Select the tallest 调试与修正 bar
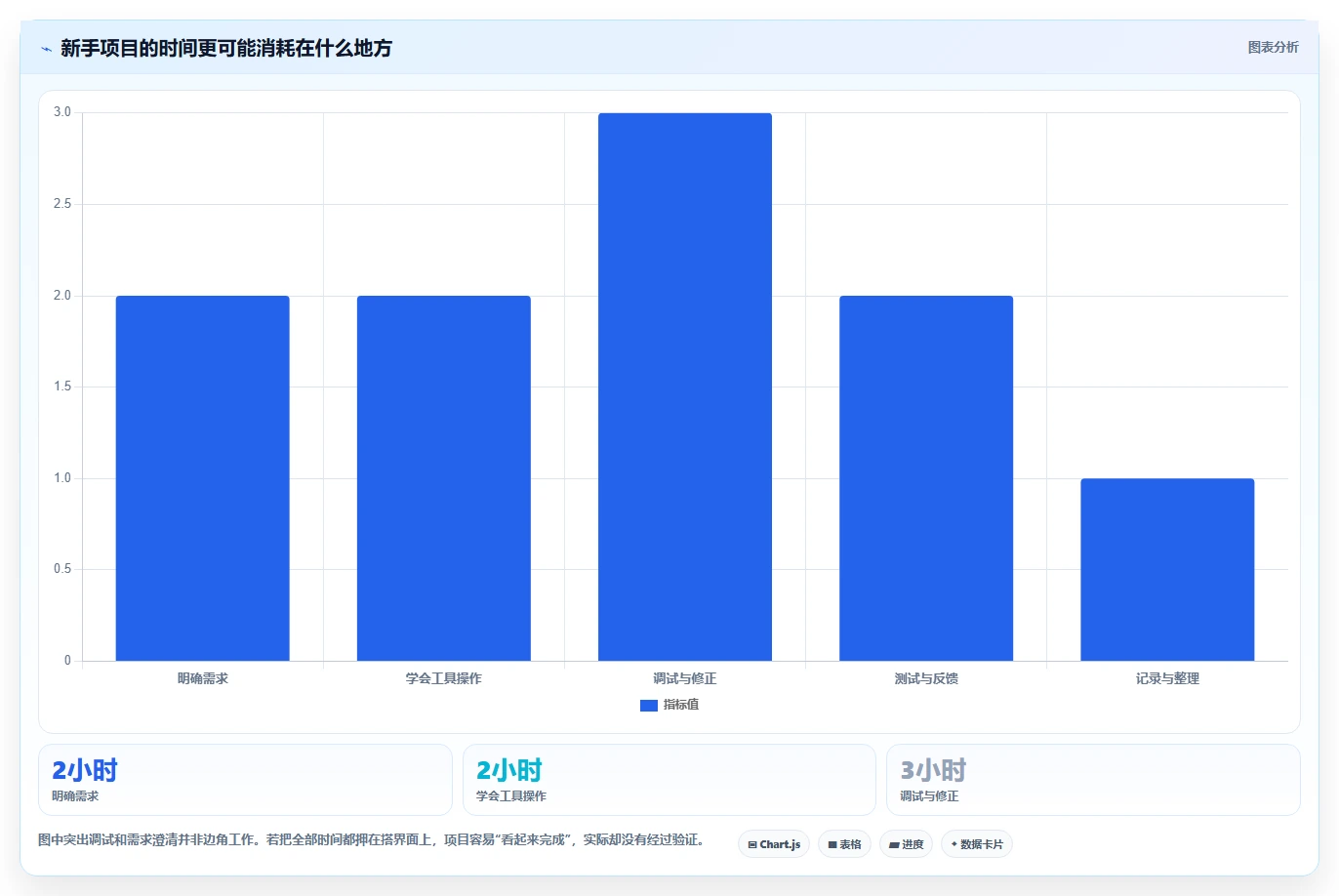Screen dimensions: 1339x896 (x=685, y=387)
